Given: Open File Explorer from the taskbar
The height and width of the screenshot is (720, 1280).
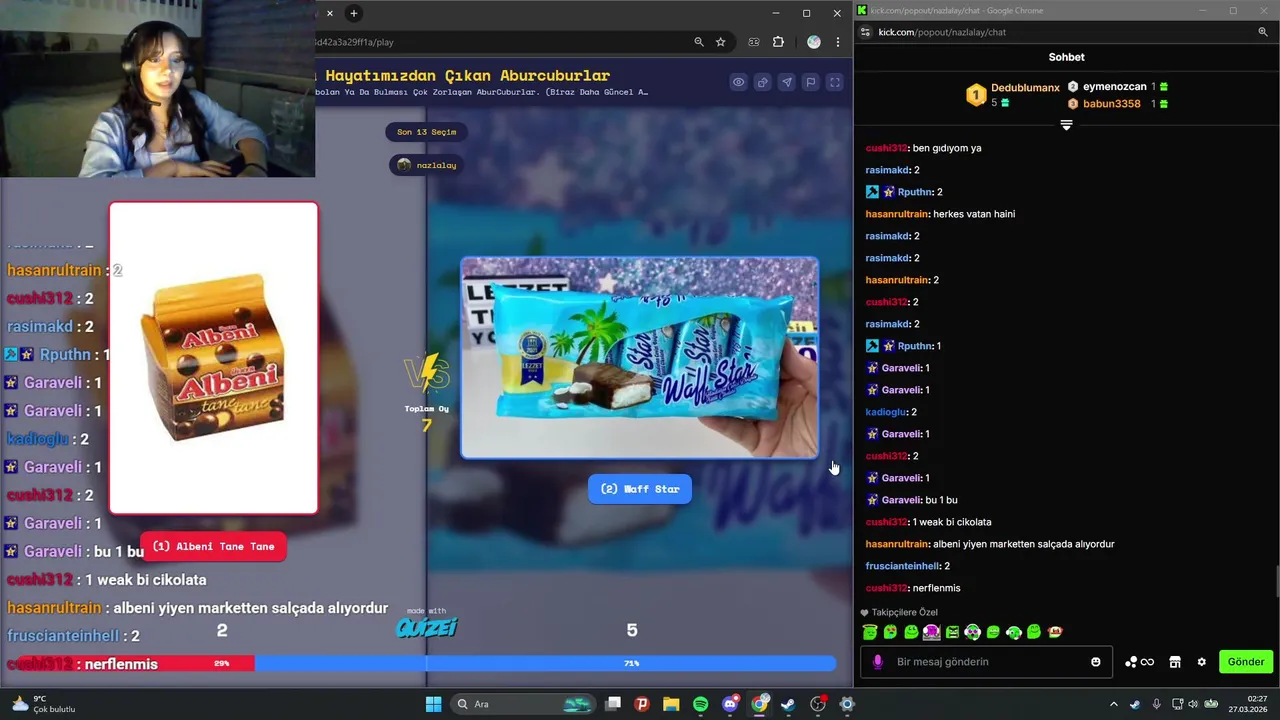Looking at the screenshot, I should pyautogui.click(x=671, y=704).
